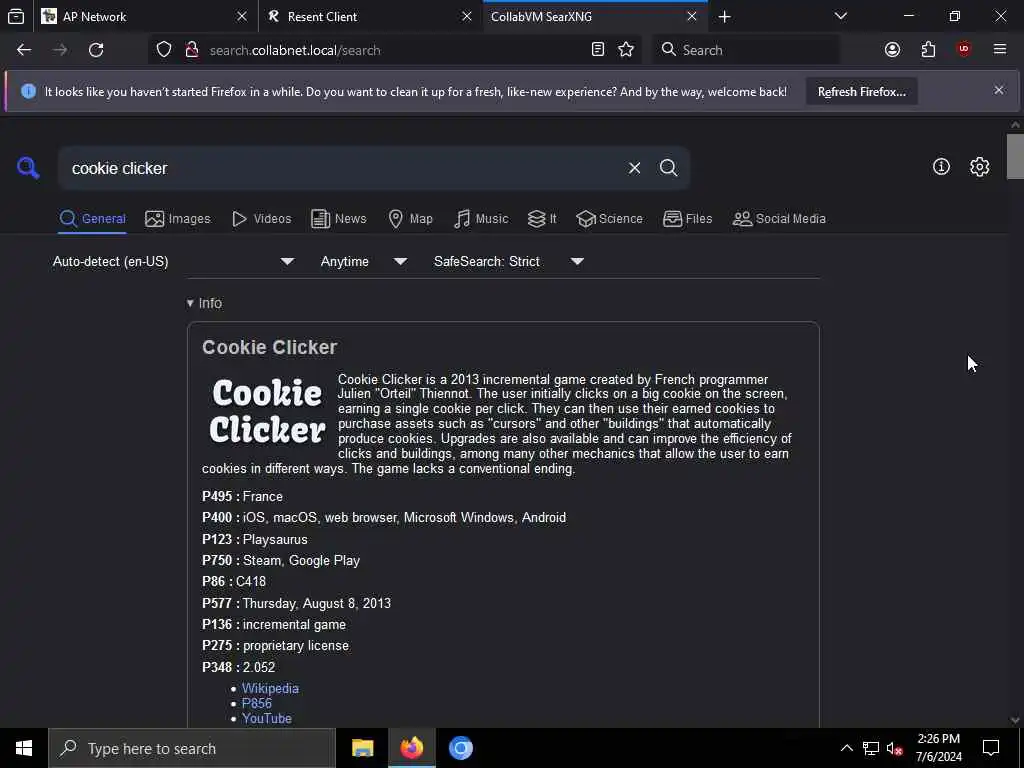Click the page vertical scrollbar thumb

click(1015, 156)
